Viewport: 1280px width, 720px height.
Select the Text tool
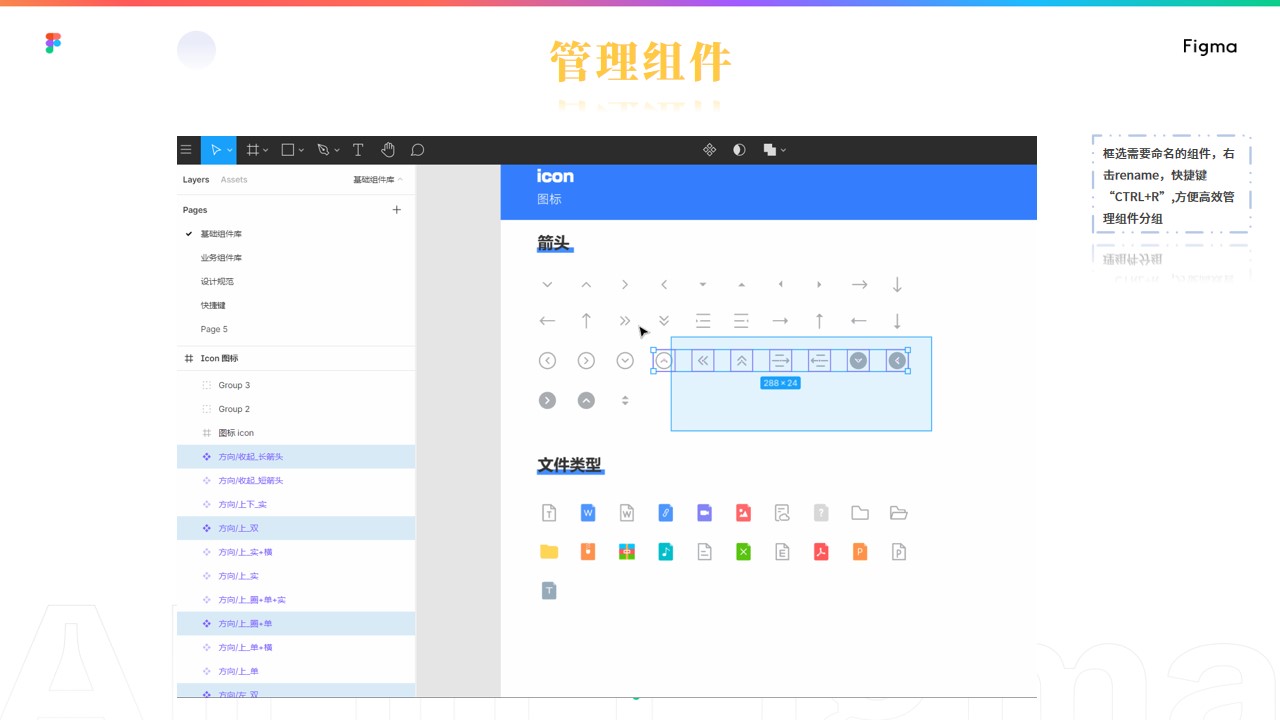[x=358, y=150]
